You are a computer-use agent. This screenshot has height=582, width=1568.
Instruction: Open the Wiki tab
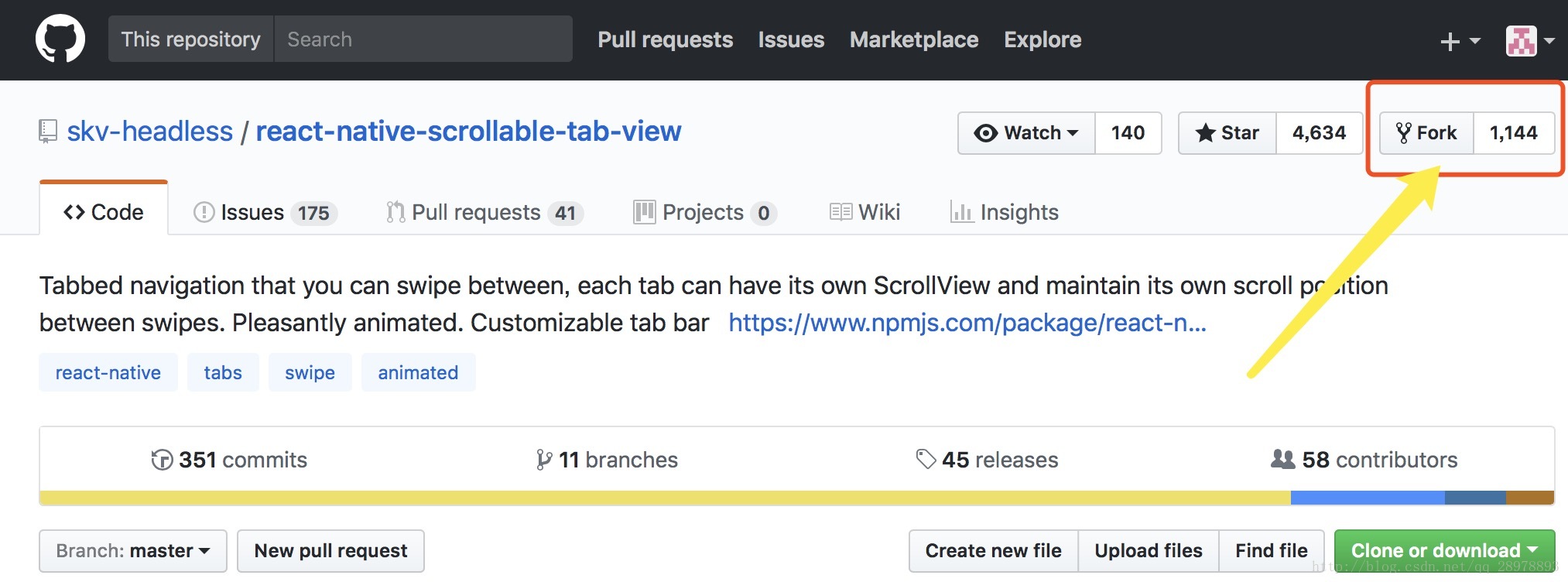click(x=864, y=213)
